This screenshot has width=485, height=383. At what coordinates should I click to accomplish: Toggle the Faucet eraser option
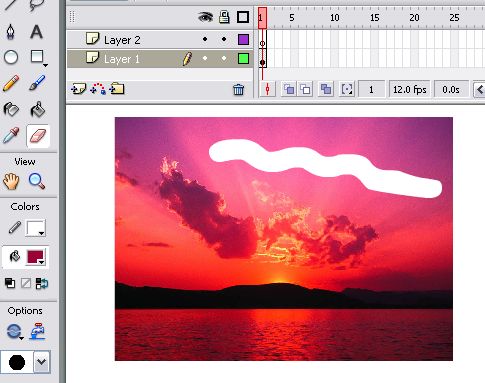pos(37,331)
